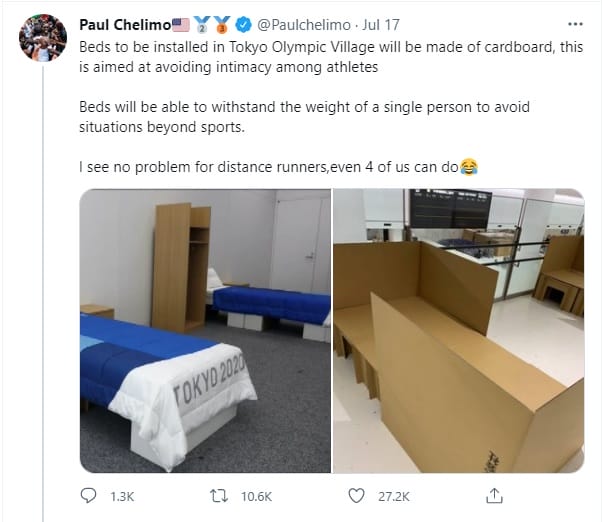Click the 1.3K replies count
The height and width of the screenshot is (522, 602).
[x=121, y=496]
